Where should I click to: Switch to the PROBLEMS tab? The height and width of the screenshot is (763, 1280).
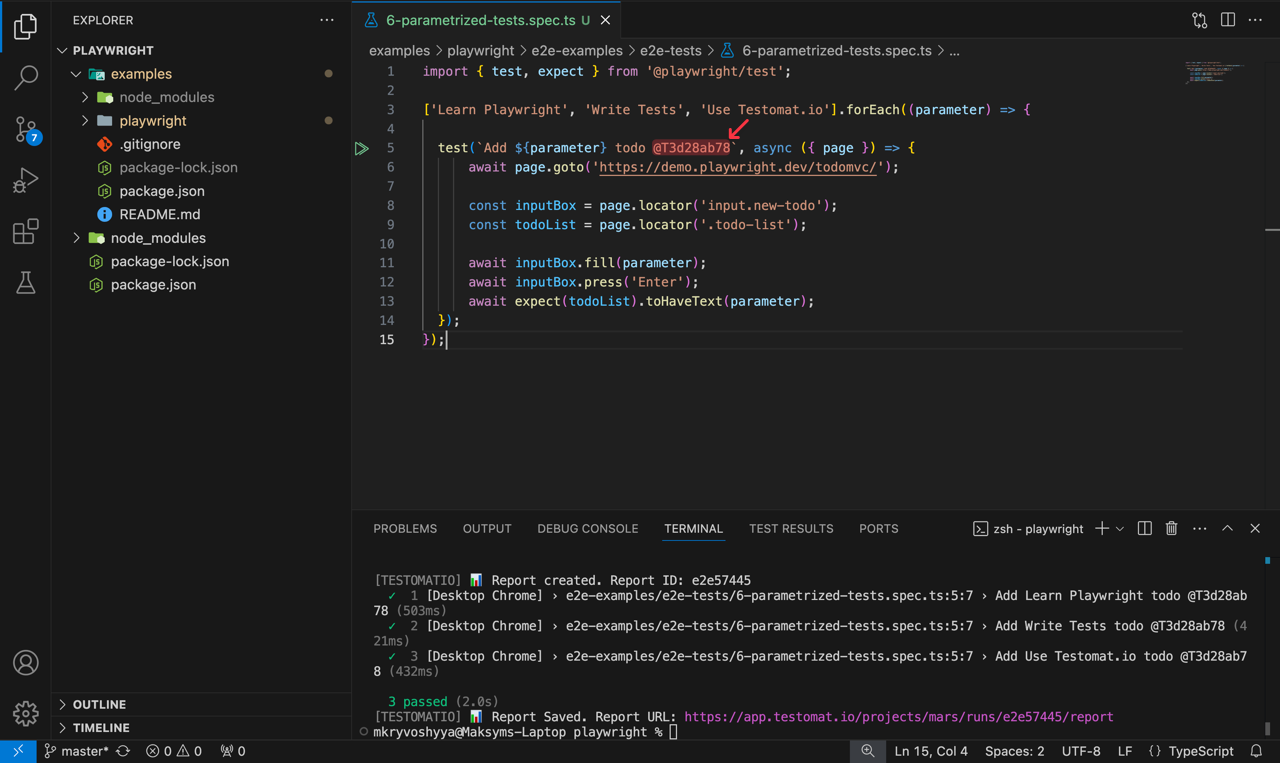coord(405,528)
